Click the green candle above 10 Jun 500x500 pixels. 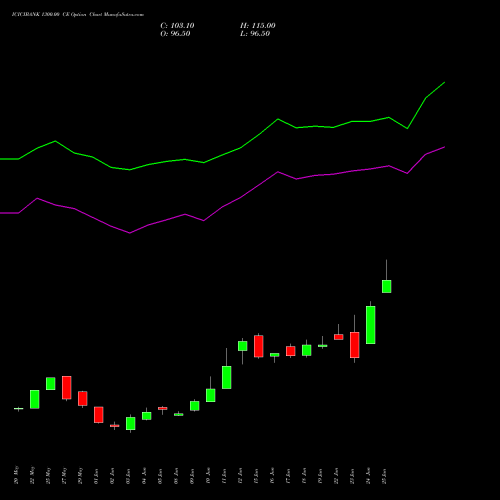click(211, 395)
